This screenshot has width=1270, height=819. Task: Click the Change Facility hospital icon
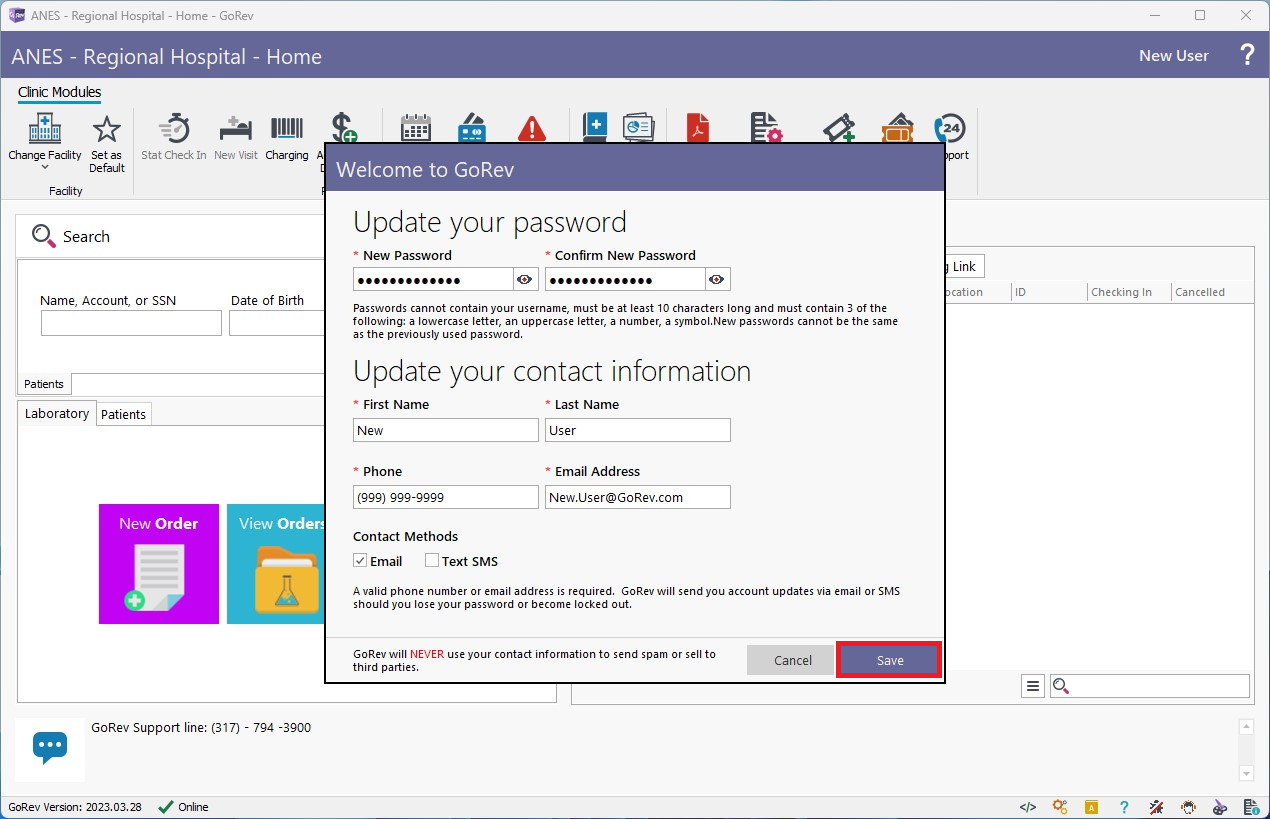tap(45, 129)
